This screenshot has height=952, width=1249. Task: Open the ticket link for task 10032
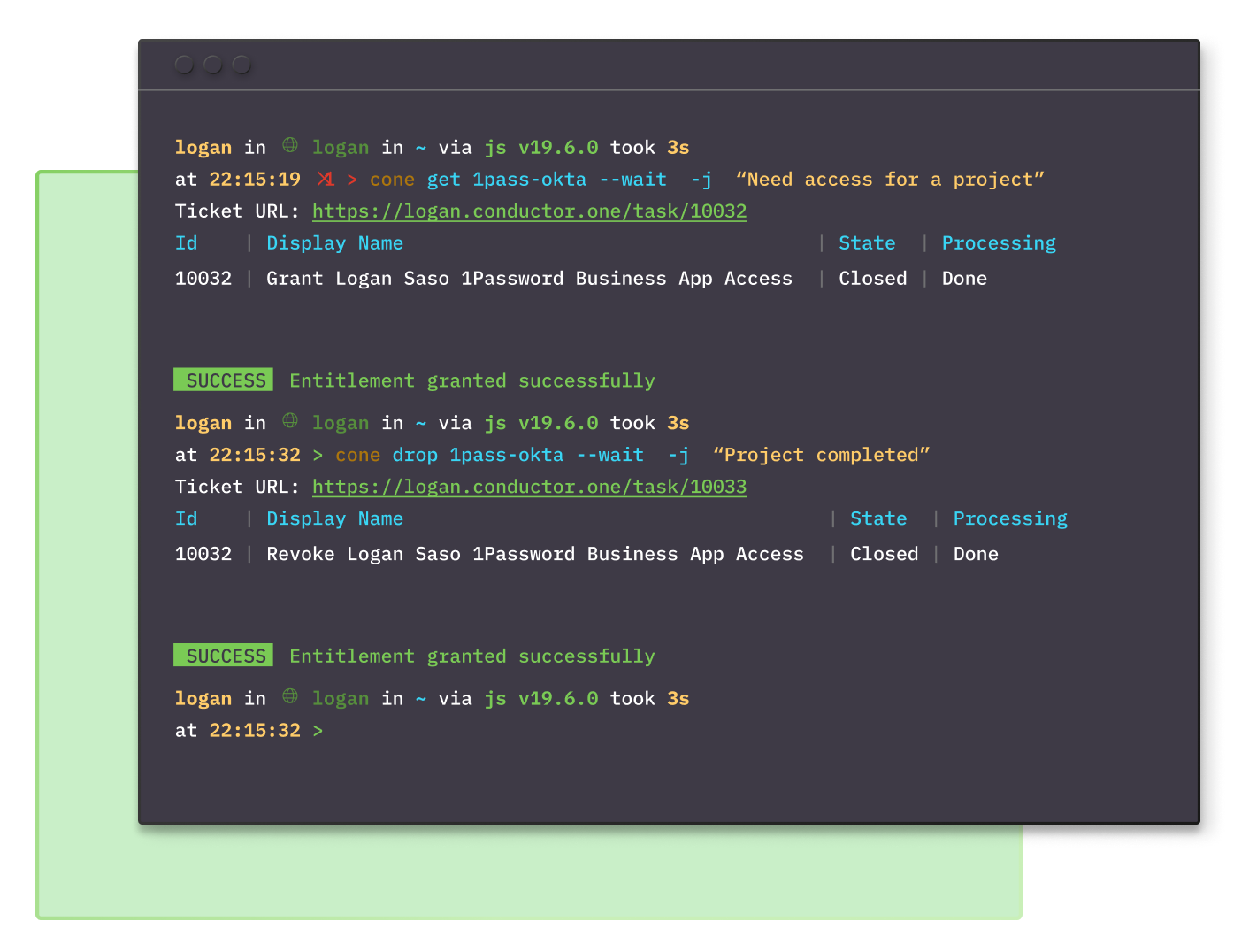pos(529,211)
